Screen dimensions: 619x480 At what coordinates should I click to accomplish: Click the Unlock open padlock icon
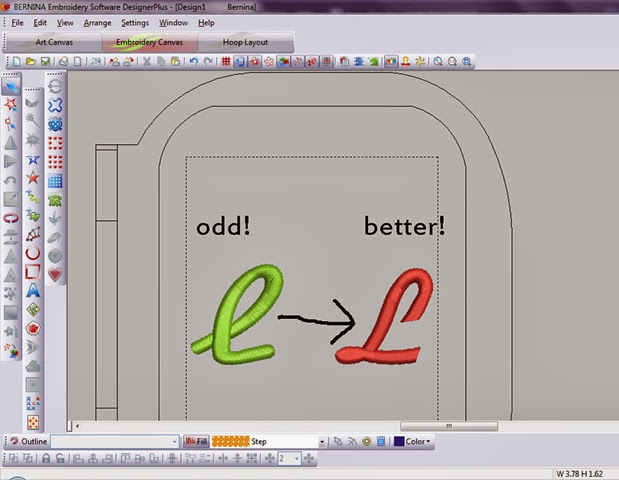point(60,459)
